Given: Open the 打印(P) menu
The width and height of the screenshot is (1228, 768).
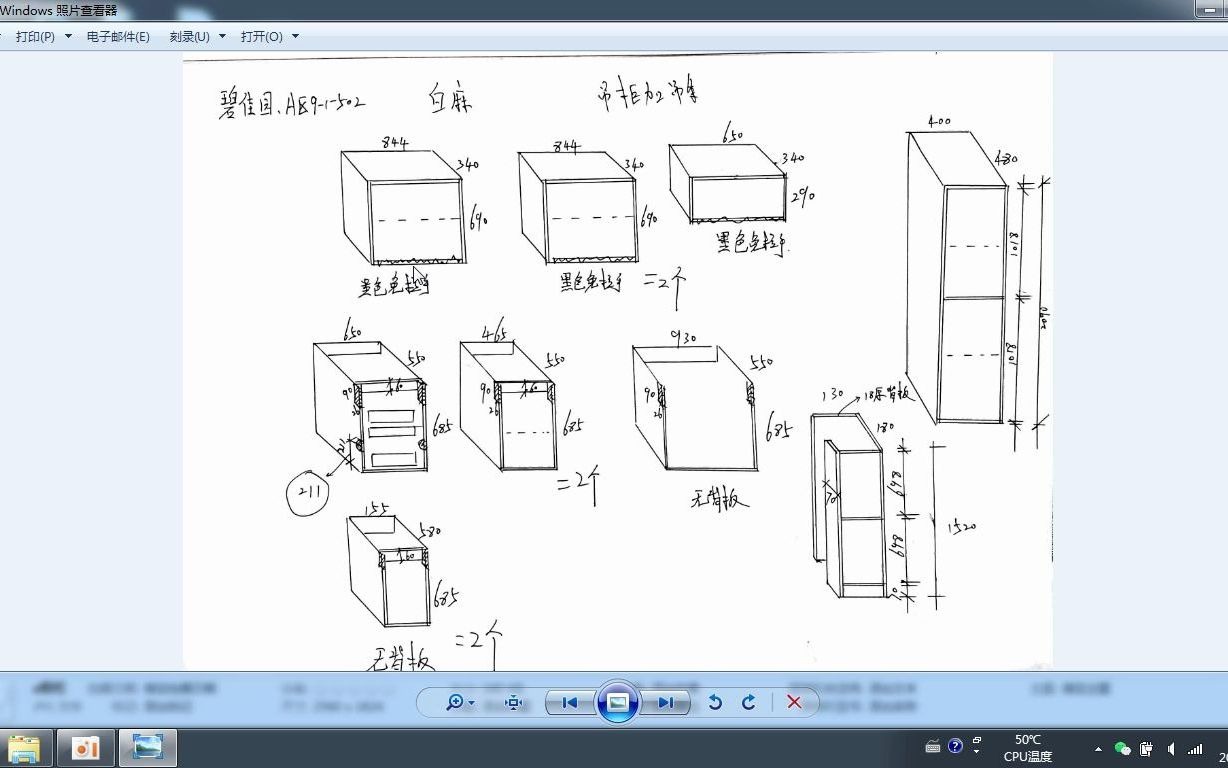Looking at the screenshot, I should 35,36.
